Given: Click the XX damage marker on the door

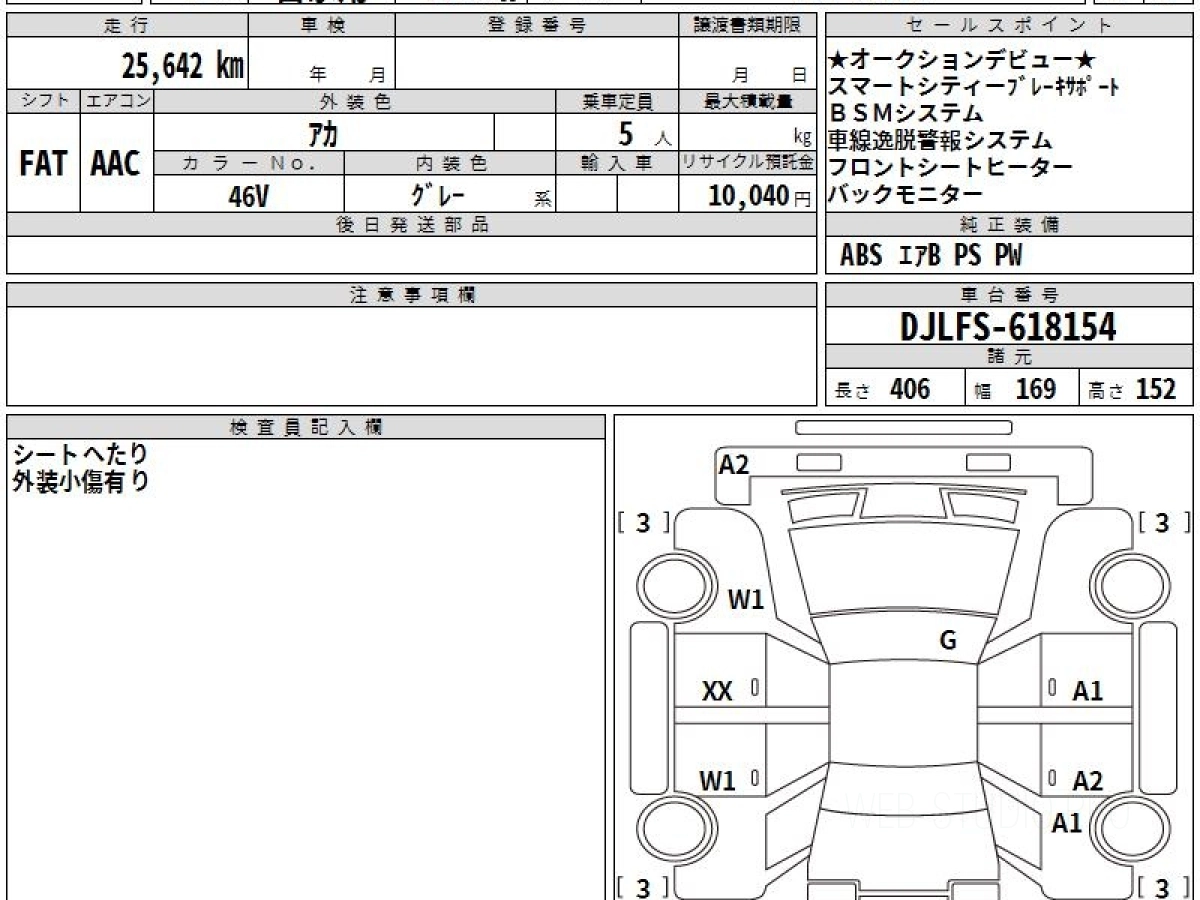Looking at the screenshot, I should point(717,691).
